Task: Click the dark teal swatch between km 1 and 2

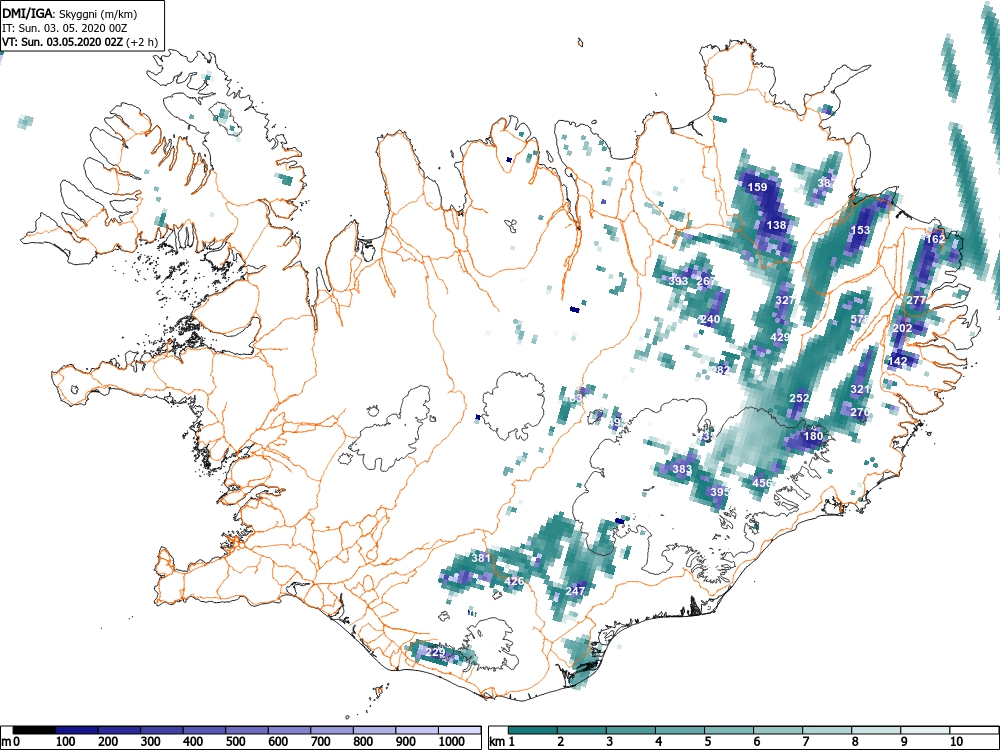Action: [533, 730]
